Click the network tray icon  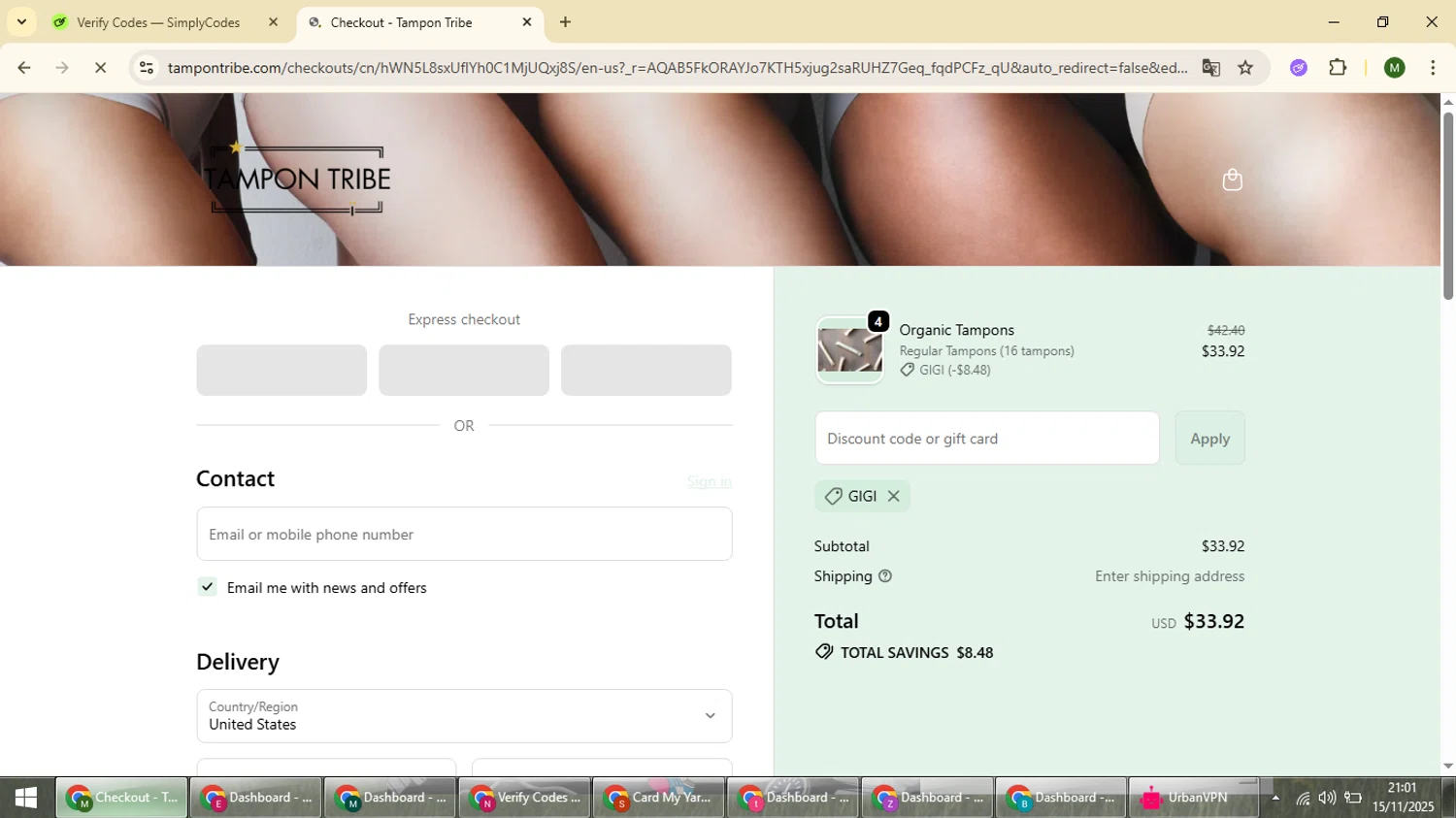tap(1303, 799)
